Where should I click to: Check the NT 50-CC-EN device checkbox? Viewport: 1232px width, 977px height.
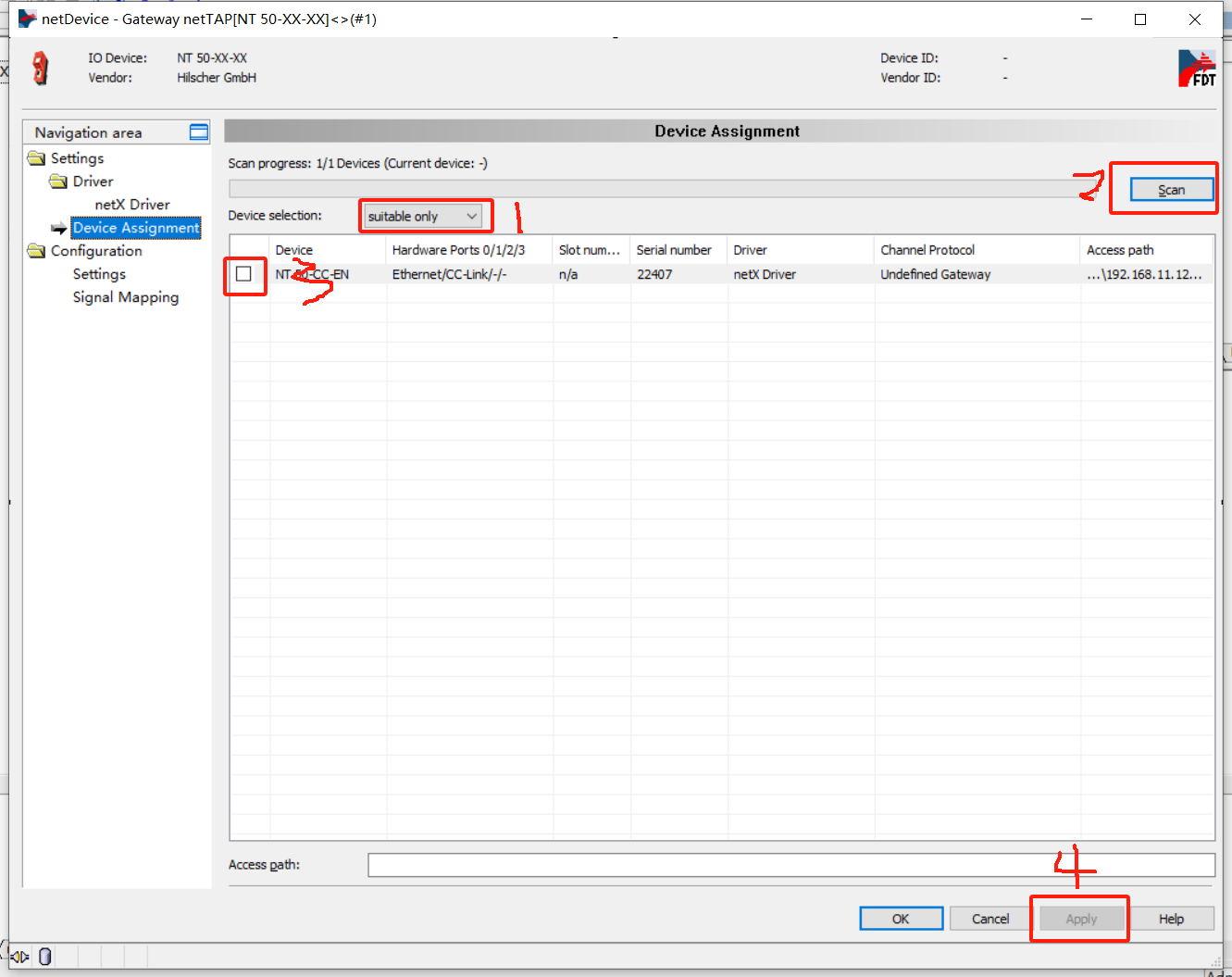tap(243, 274)
